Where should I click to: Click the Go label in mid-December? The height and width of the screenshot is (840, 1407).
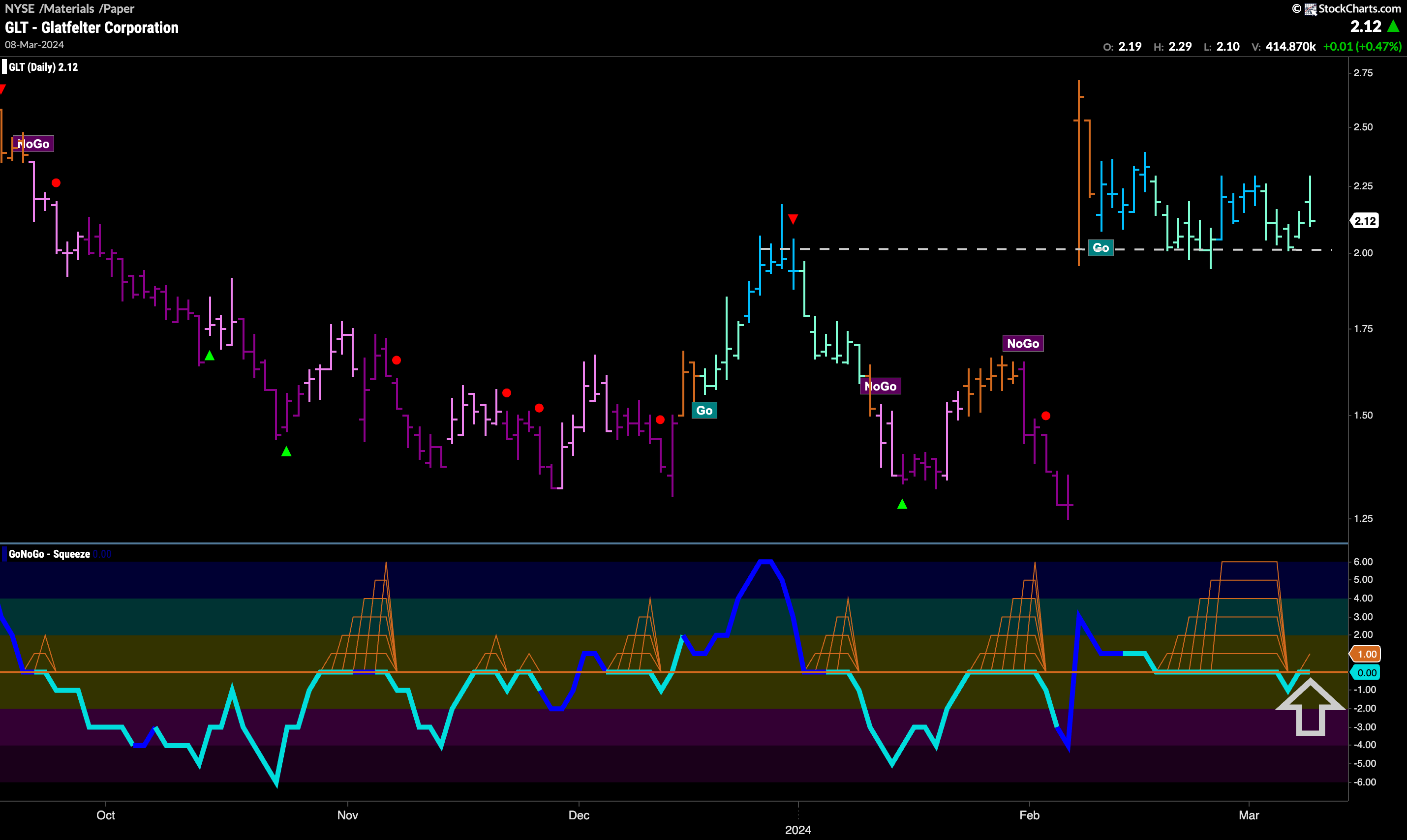[704, 410]
